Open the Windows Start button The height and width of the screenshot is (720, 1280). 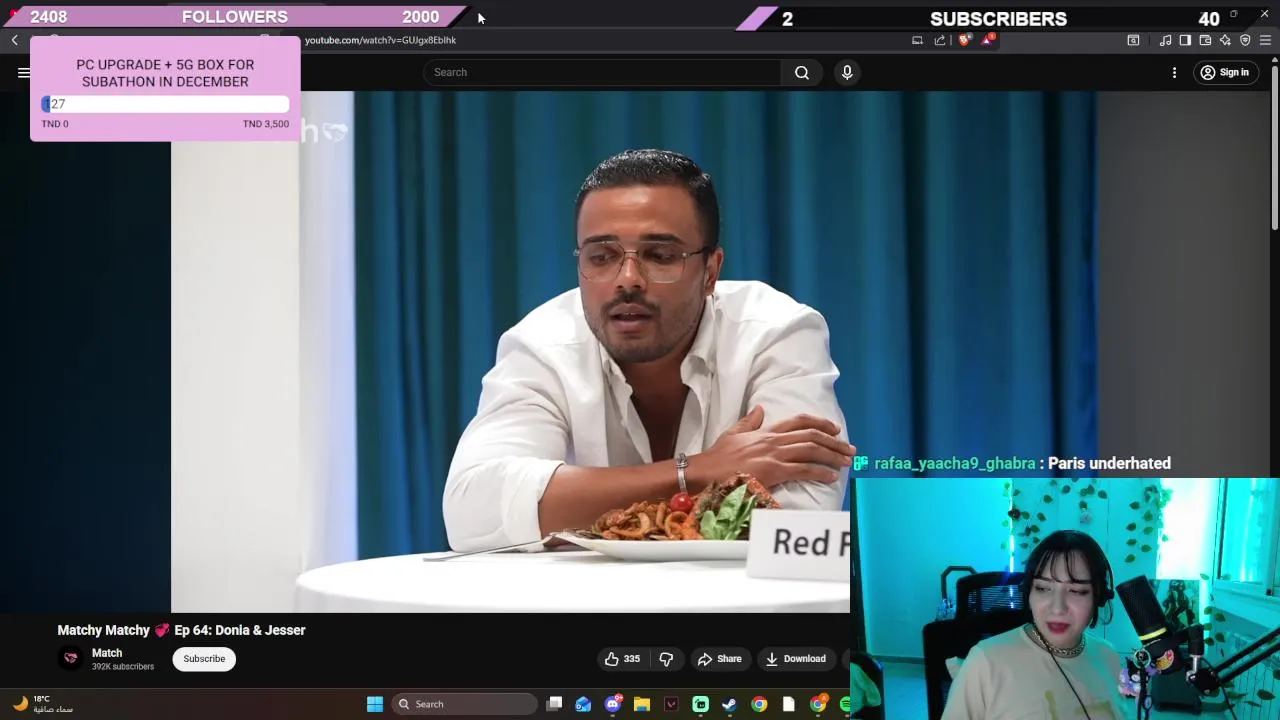(x=375, y=704)
